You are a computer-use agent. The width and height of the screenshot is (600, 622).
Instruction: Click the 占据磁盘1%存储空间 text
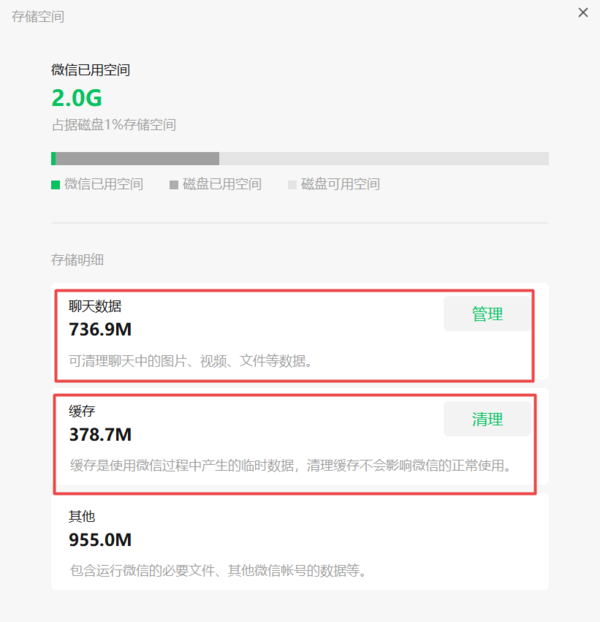[114, 125]
